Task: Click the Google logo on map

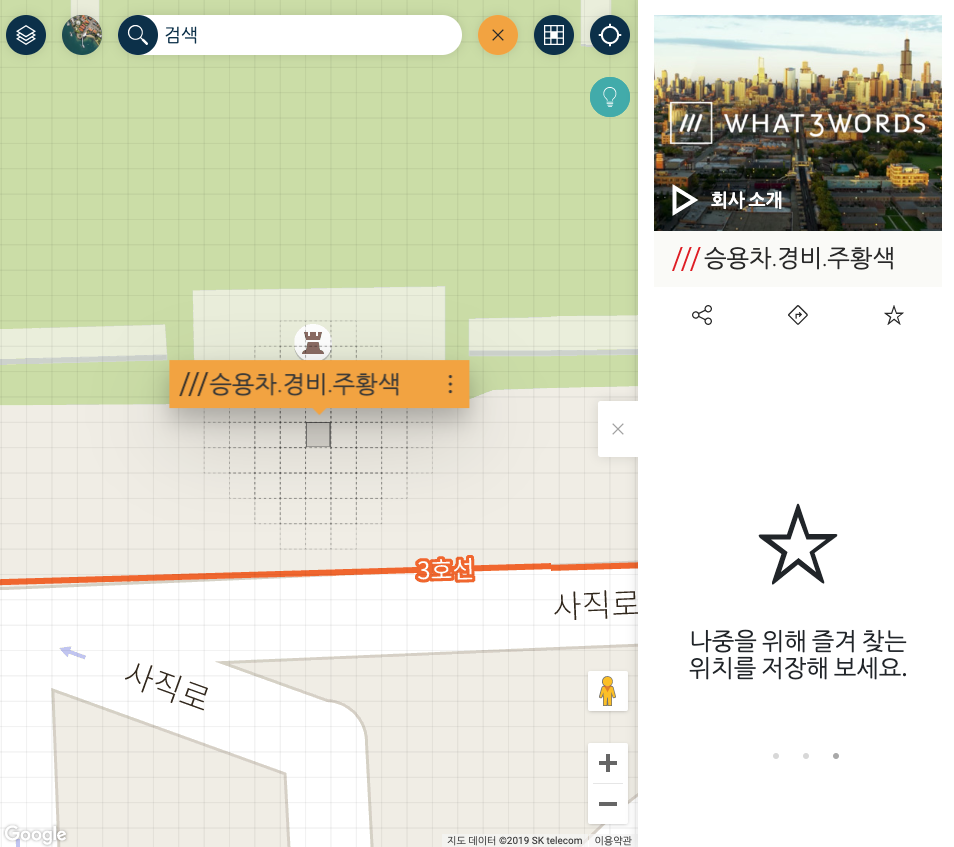Action: [x=35, y=834]
